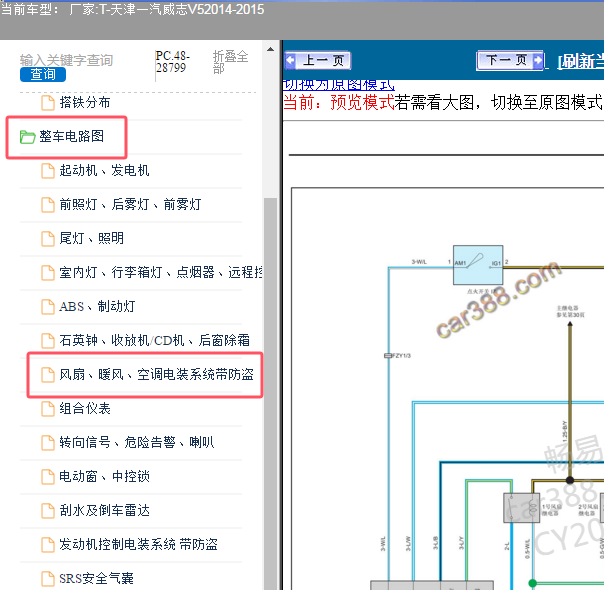
Task: Click the No.1 fan relay in diagram
Action: pos(521,508)
